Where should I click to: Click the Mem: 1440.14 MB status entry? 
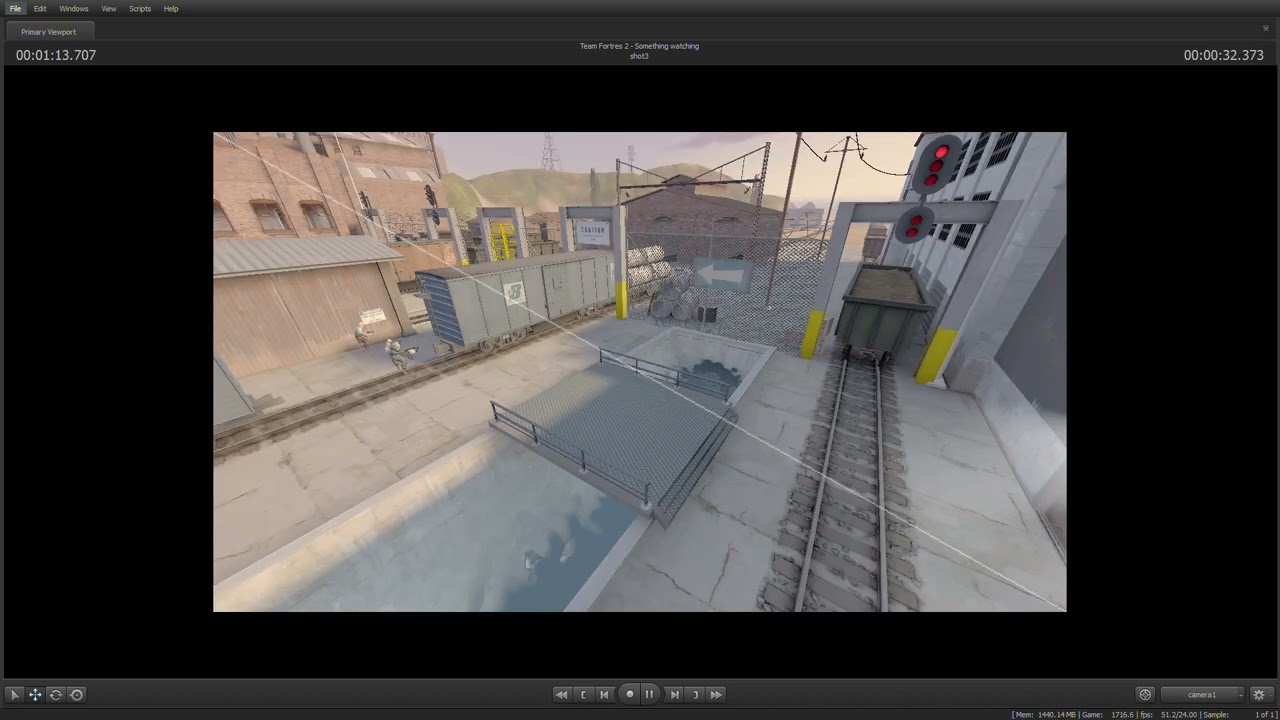[x=1044, y=715]
